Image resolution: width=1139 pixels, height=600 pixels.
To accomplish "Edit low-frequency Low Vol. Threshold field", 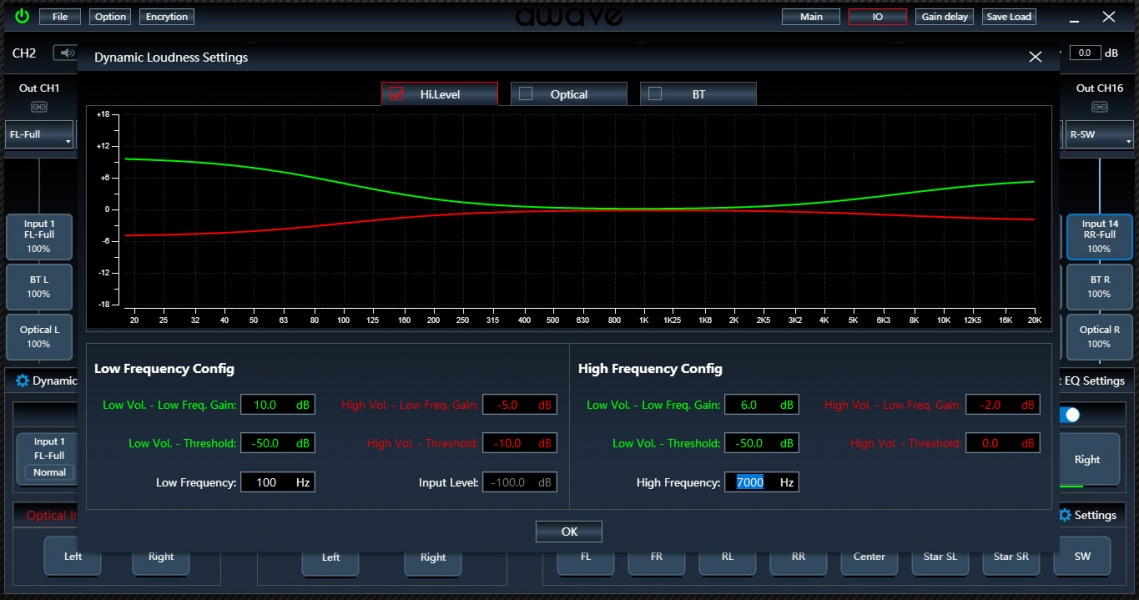I will (x=277, y=443).
